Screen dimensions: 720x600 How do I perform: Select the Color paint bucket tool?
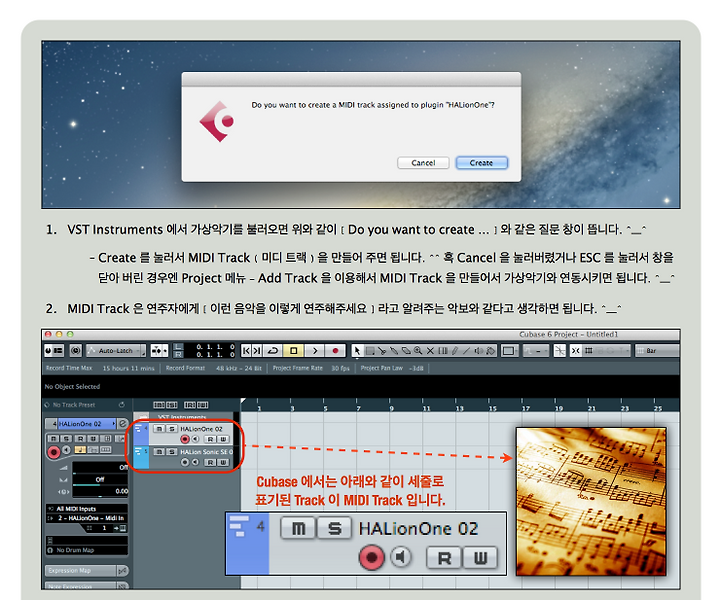click(491, 351)
